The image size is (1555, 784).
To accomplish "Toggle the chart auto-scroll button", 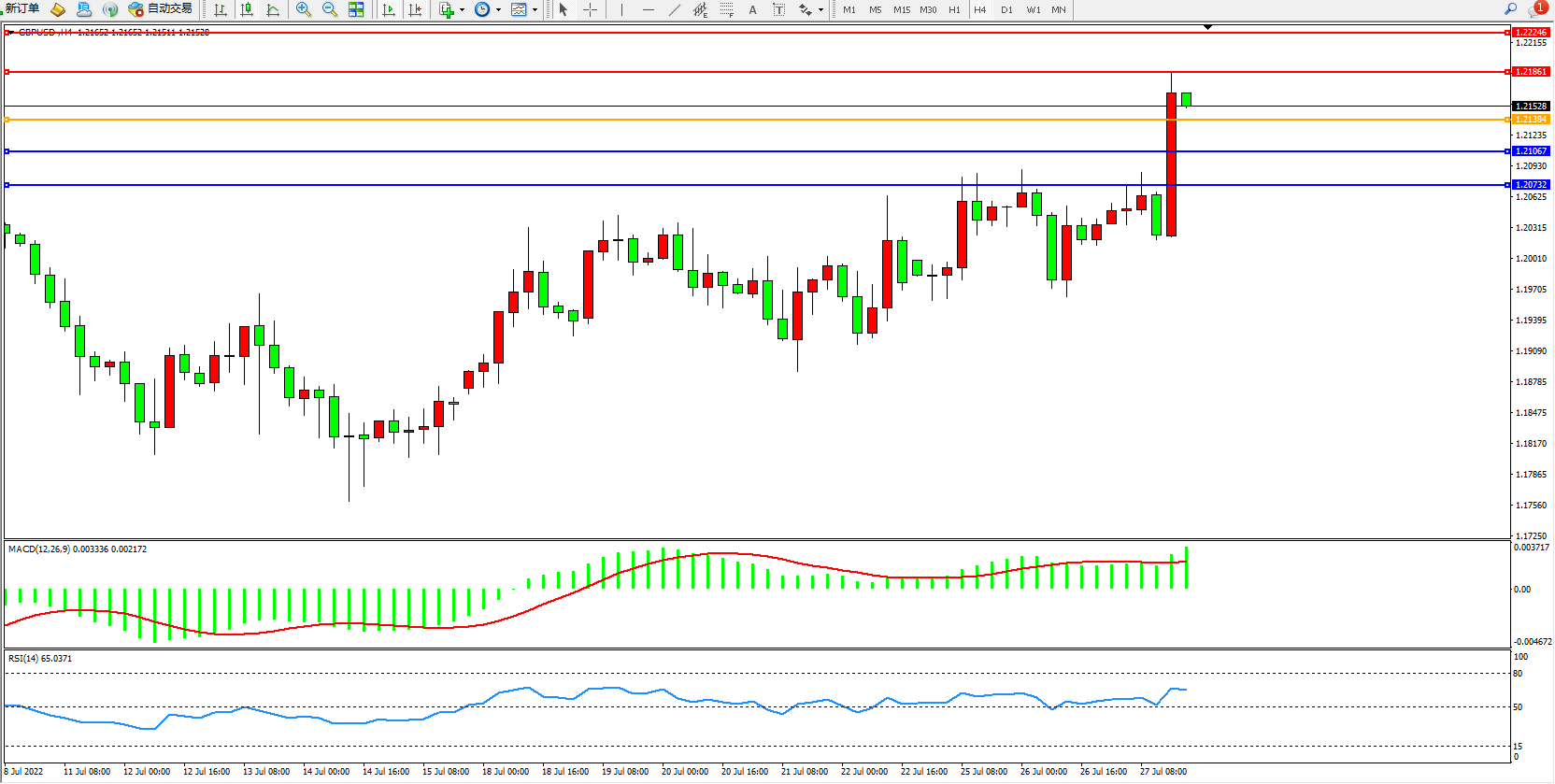I will pyautogui.click(x=389, y=9).
